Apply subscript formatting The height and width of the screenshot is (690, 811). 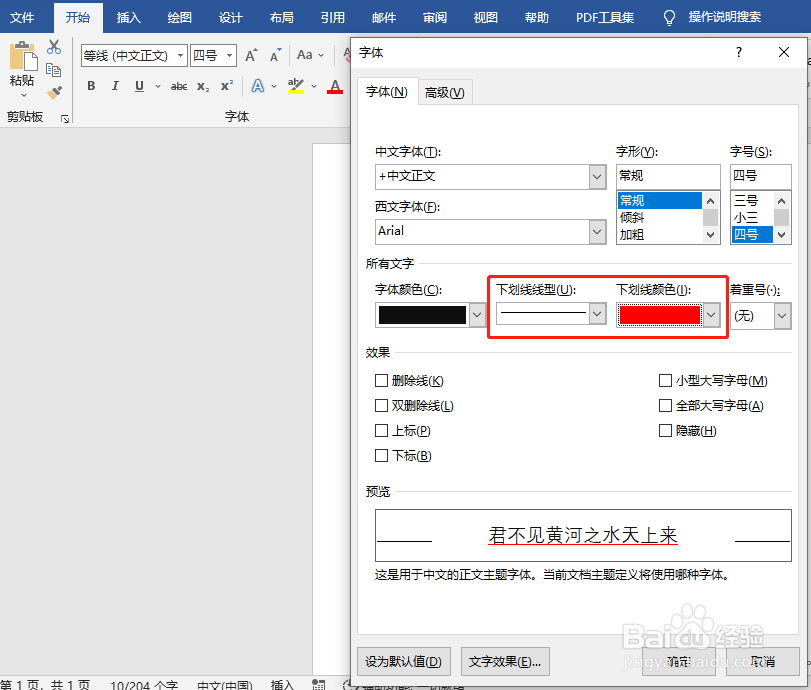[x=203, y=86]
